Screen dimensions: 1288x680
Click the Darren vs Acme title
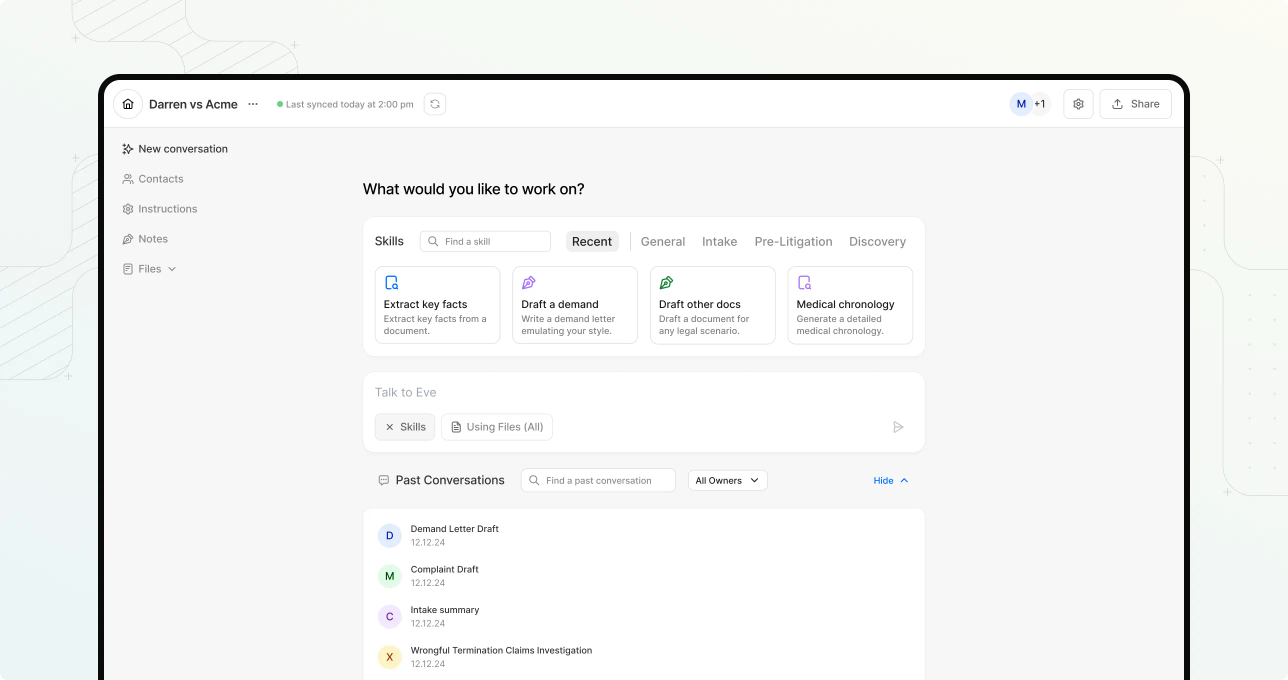click(x=193, y=104)
